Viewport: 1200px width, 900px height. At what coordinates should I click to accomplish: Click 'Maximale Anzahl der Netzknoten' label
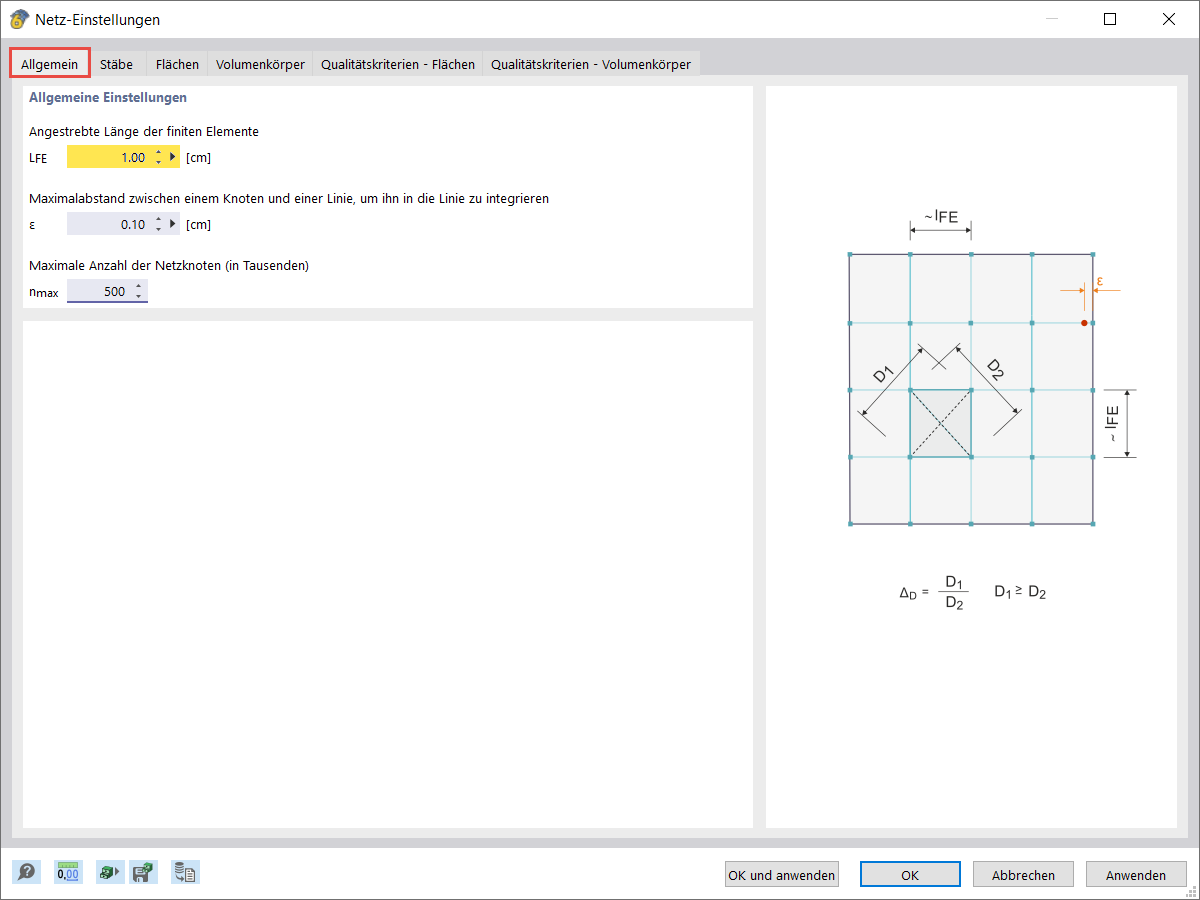[169, 265]
